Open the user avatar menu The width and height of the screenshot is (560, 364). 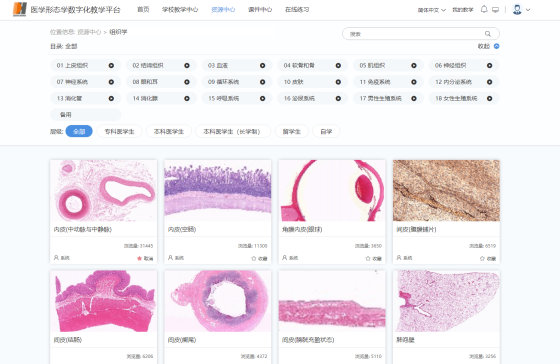point(521,10)
